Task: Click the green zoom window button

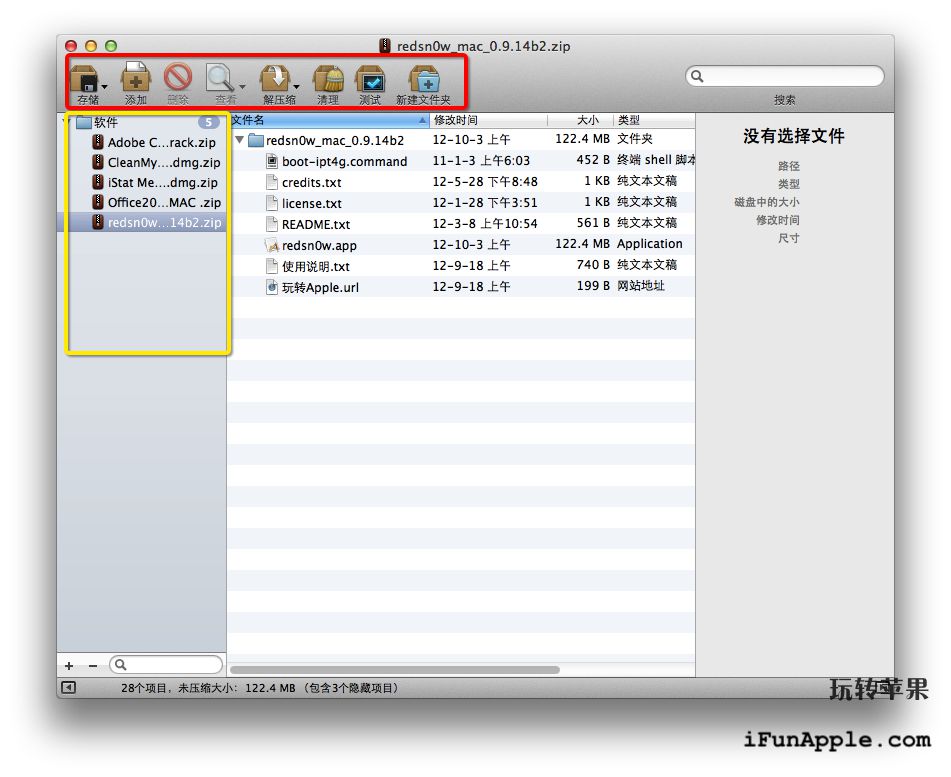Action: point(110,45)
